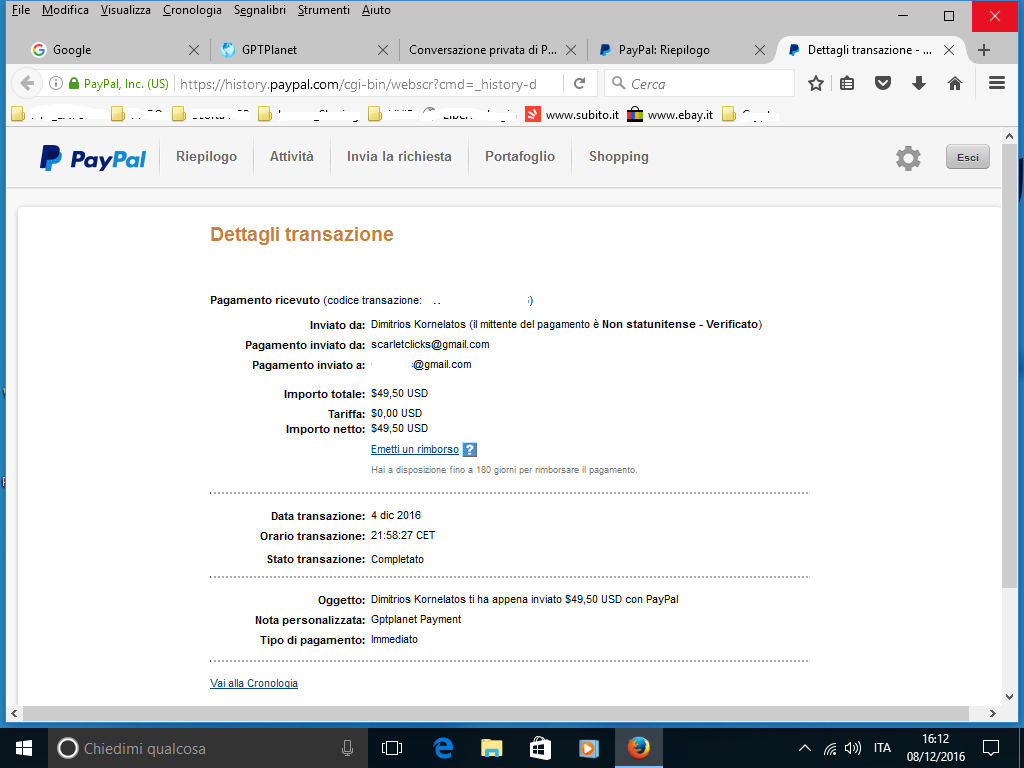Open www.subito.it bookmark
The width and height of the screenshot is (1024, 768).
pyautogui.click(x=572, y=115)
